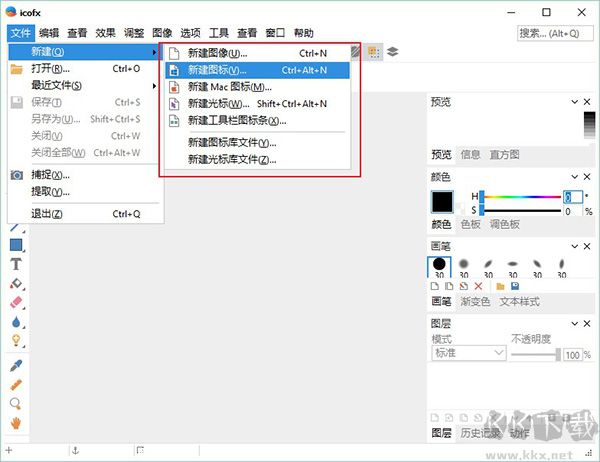Switch to the 色板 tab
The height and width of the screenshot is (462, 600).
click(470, 224)
